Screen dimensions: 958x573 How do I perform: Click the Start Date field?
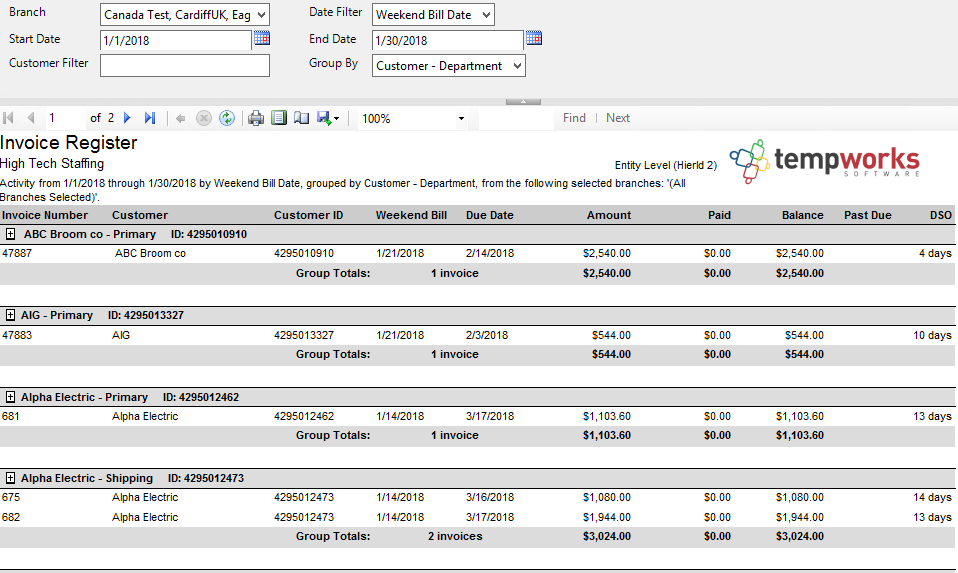(x=175, y=40)
